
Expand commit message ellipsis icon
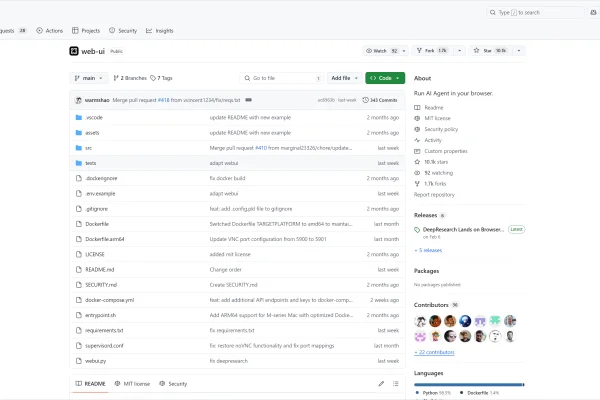click(x=248, y=100)
